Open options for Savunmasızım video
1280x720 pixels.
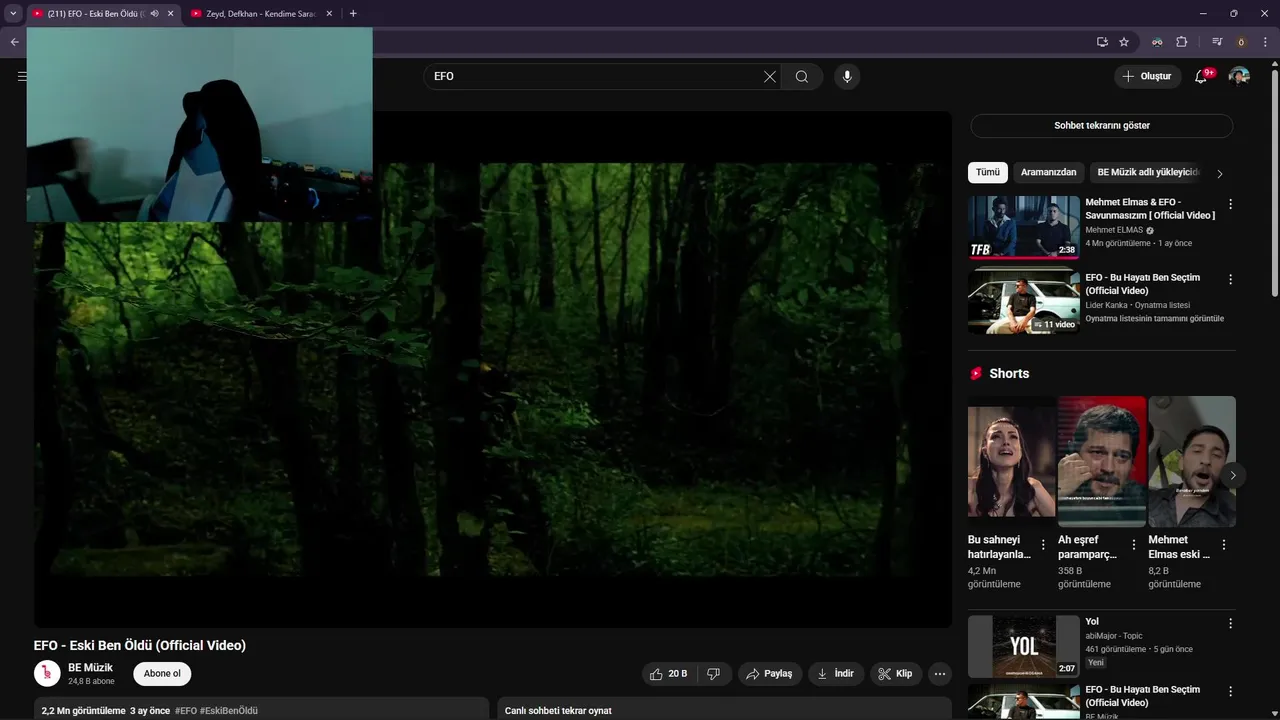click(1230, 204)
